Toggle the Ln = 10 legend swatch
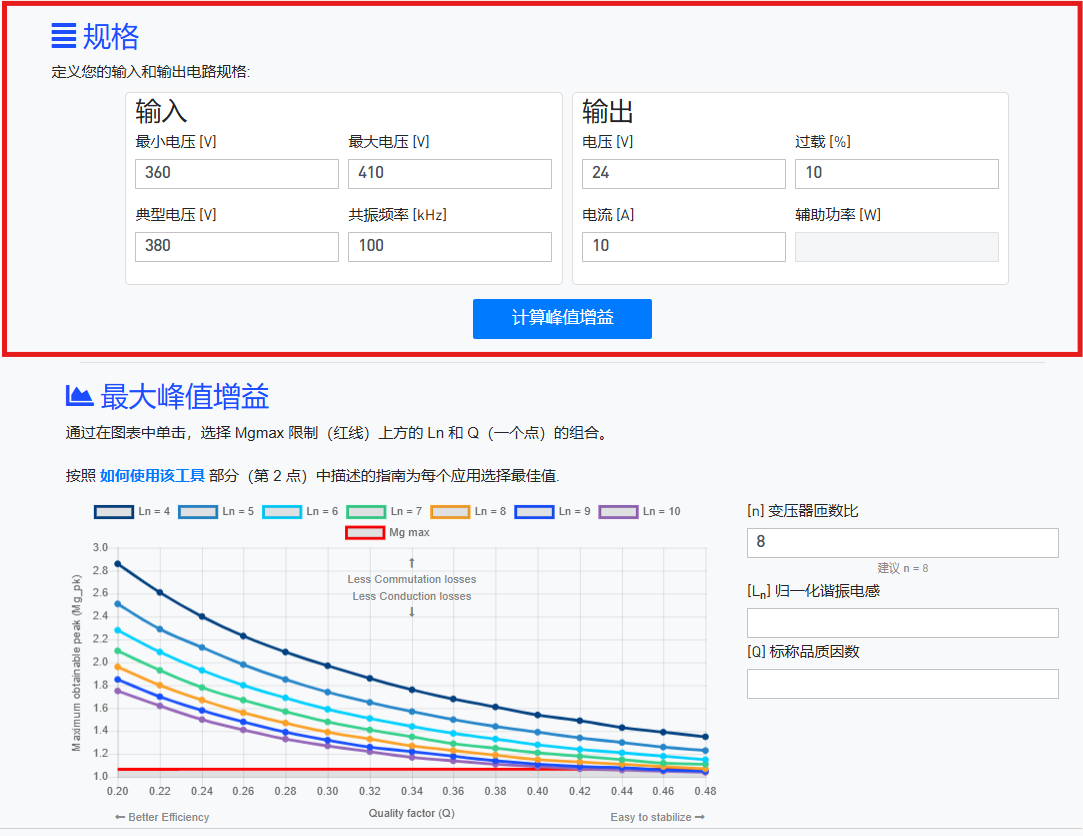1083x836 pixels. click(618, 512)
